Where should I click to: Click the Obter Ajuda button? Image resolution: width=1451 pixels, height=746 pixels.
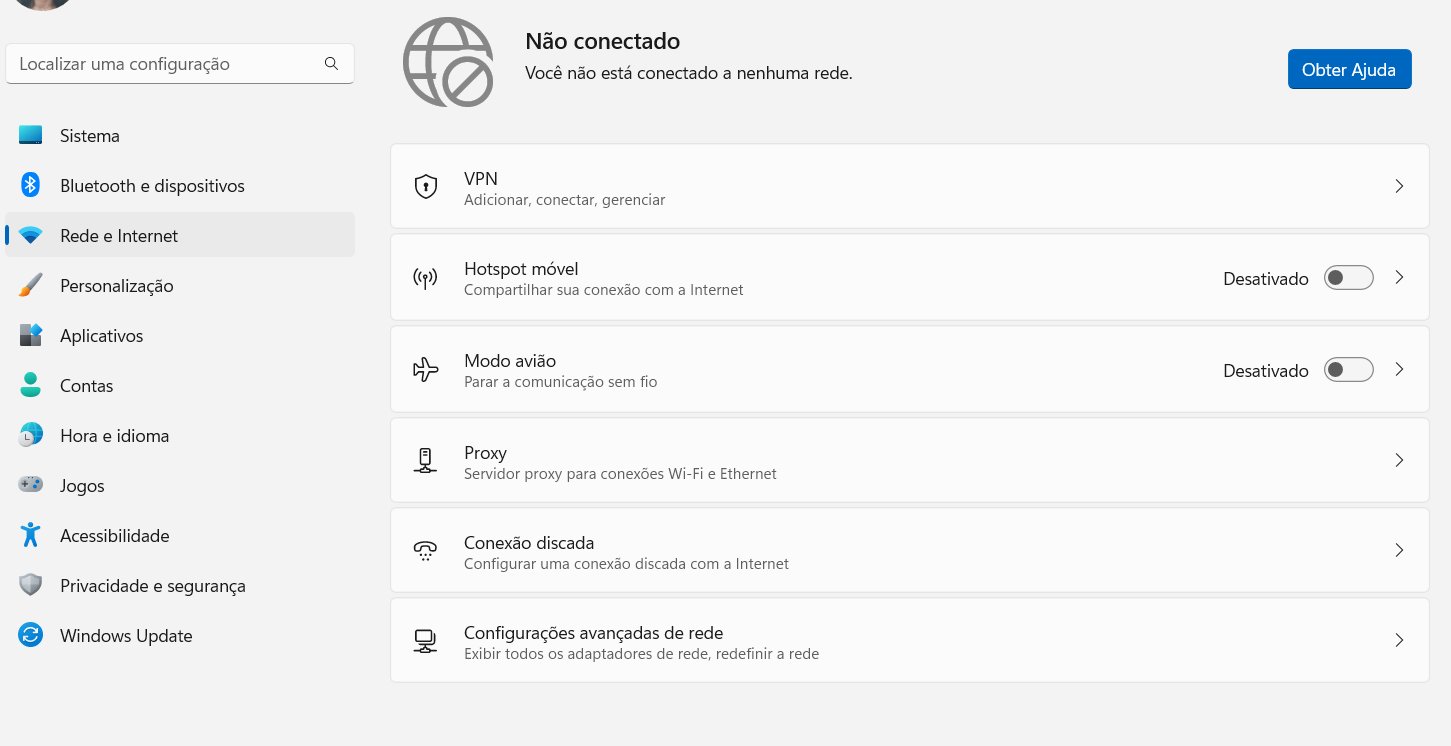tap(1349, 70)
